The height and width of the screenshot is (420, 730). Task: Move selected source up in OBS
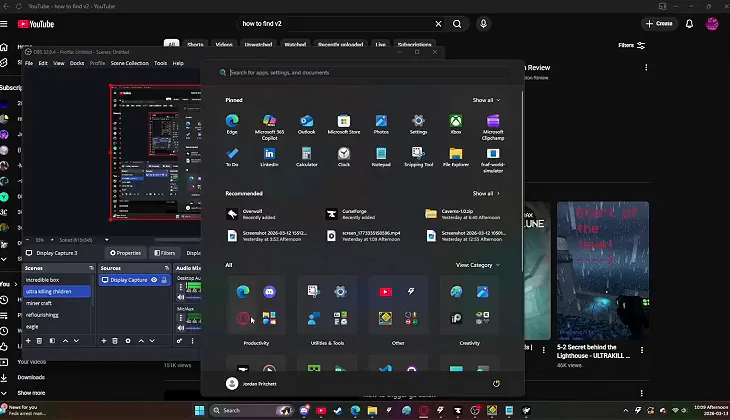point(141,341)
